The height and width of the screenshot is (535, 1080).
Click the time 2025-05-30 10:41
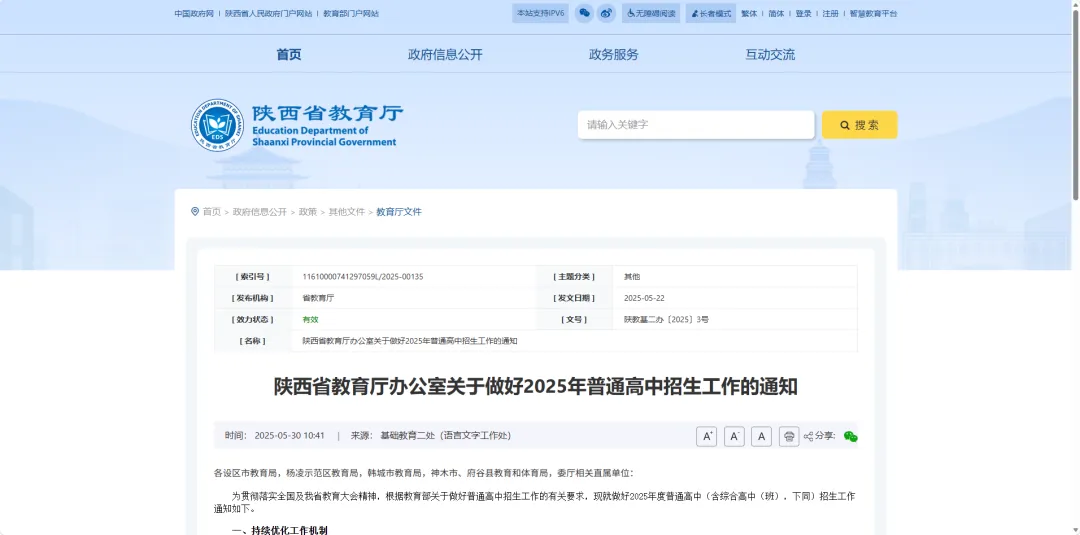(289, 436)
